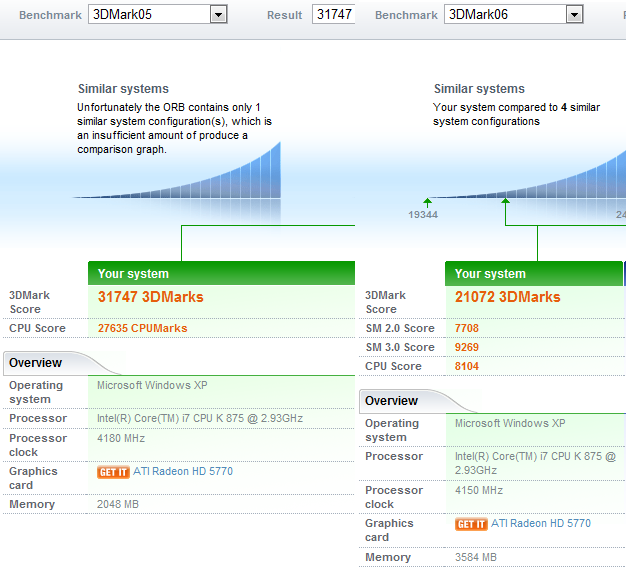The image size is (628, 580).
Task: Click the Result field showing 31747
Action: (x=333, y=14)
